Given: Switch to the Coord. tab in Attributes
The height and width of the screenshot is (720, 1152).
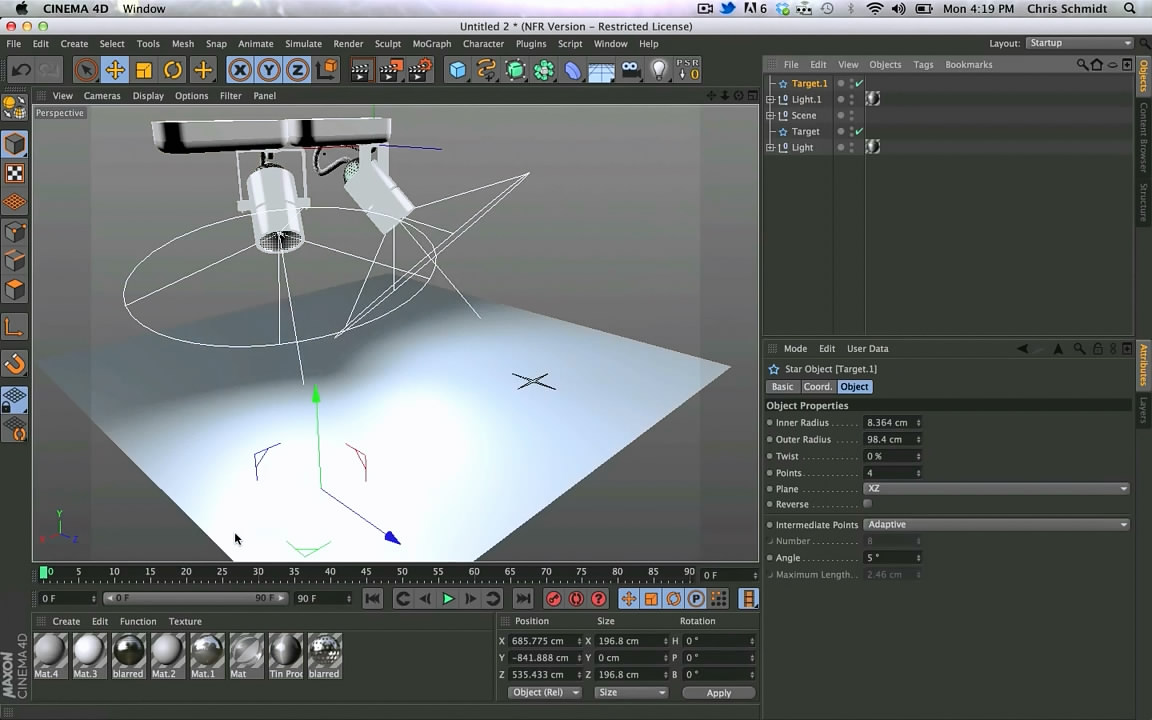Looking at the screenshot, I should pos(817,386).
